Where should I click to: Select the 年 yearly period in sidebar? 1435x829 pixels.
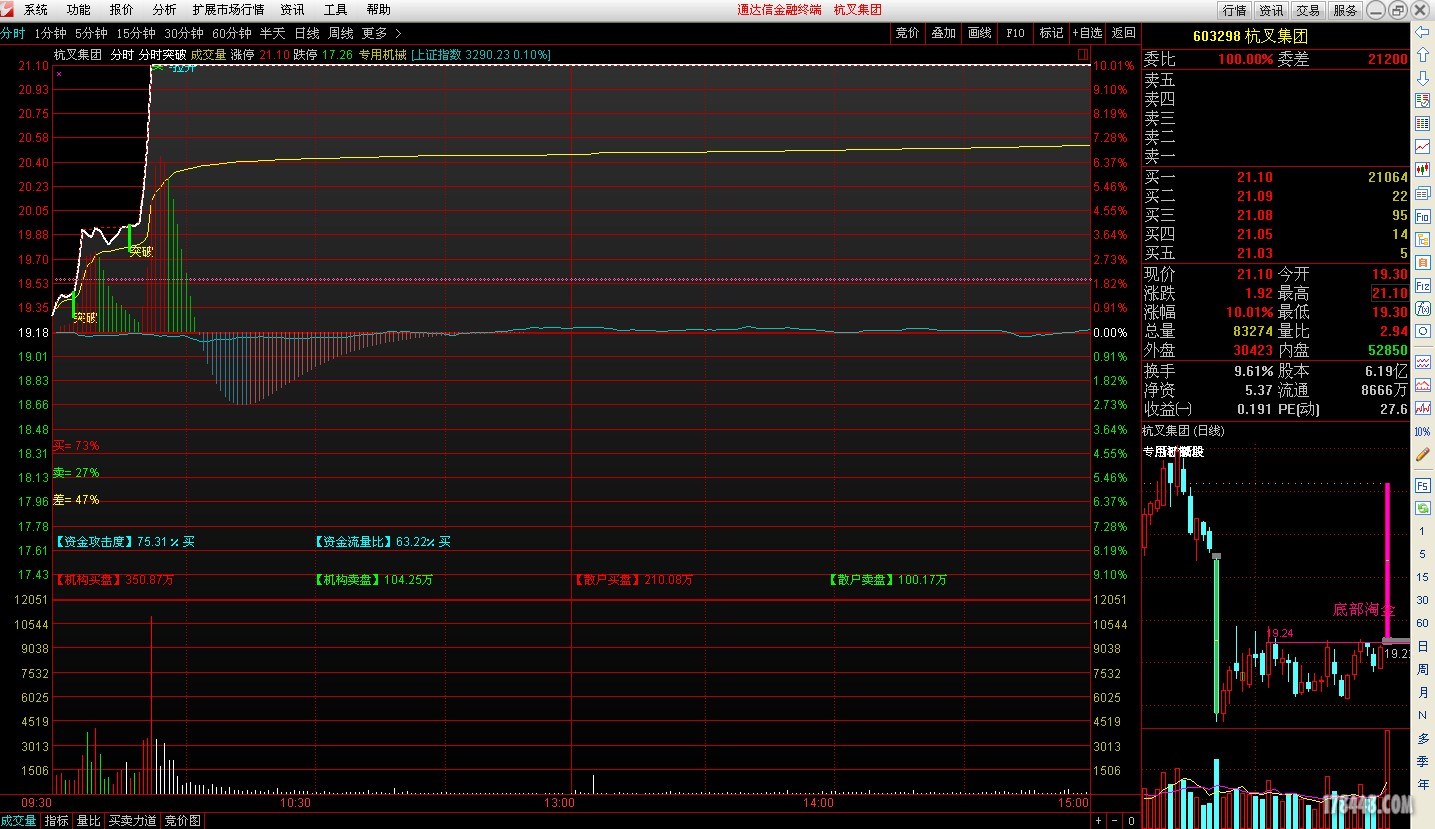[1422, 784]
